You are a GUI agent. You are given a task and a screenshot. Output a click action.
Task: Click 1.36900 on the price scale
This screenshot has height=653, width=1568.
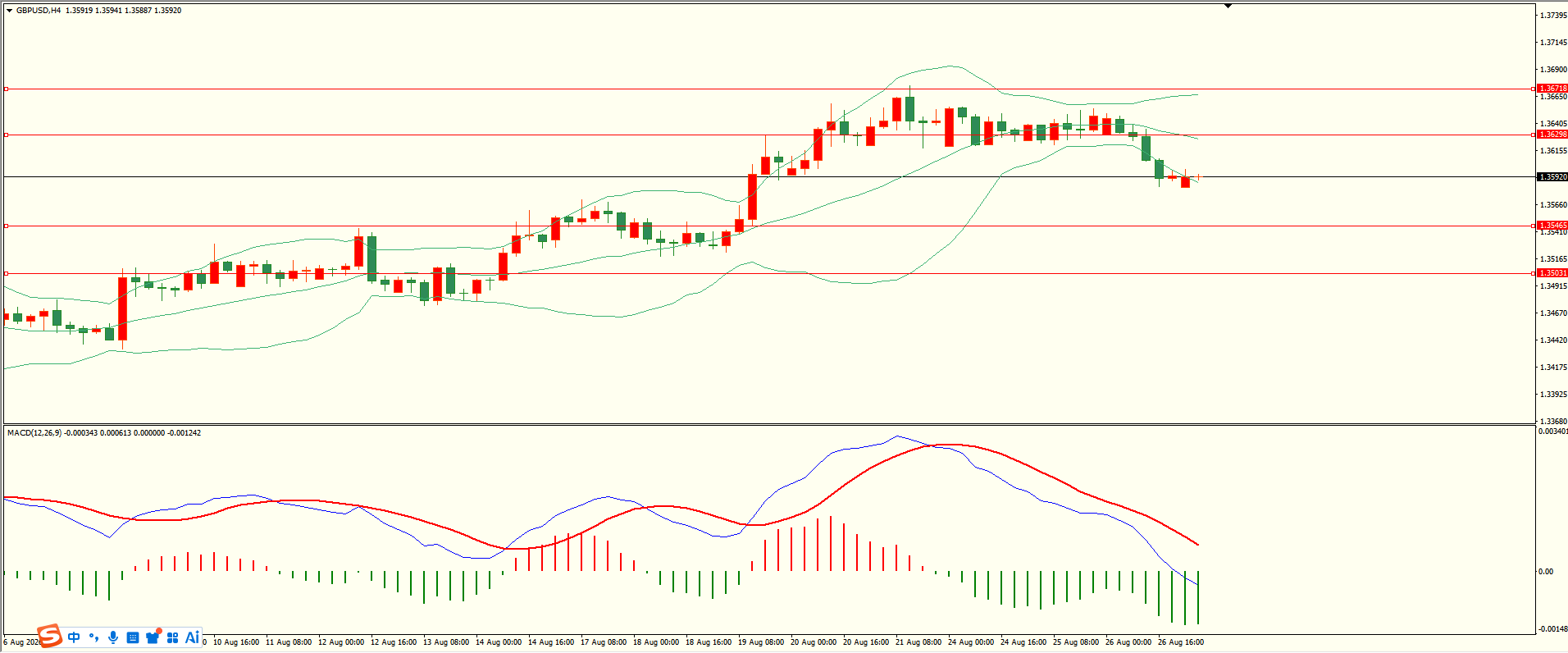[1553, 70]
